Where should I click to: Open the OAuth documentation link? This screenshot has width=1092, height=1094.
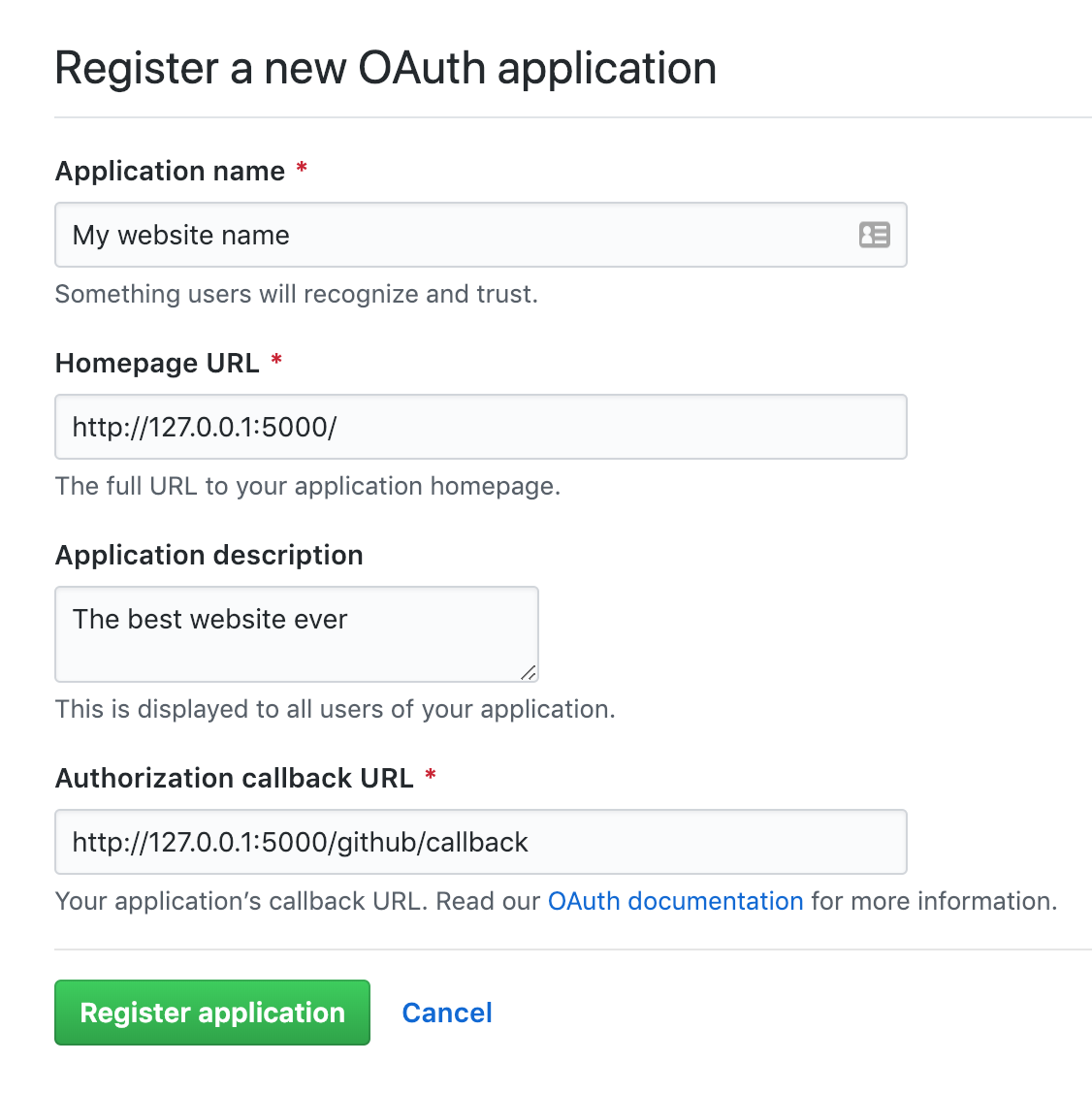675,901
